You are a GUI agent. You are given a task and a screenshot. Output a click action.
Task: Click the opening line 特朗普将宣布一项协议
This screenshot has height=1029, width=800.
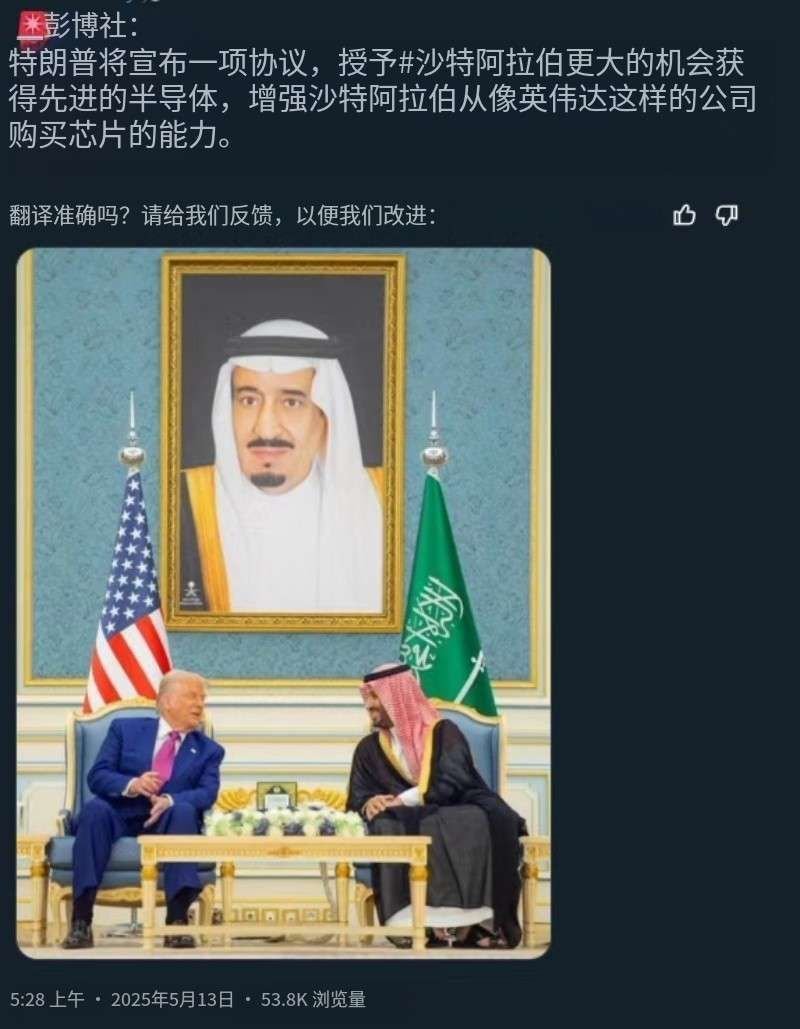coord(158,64)
